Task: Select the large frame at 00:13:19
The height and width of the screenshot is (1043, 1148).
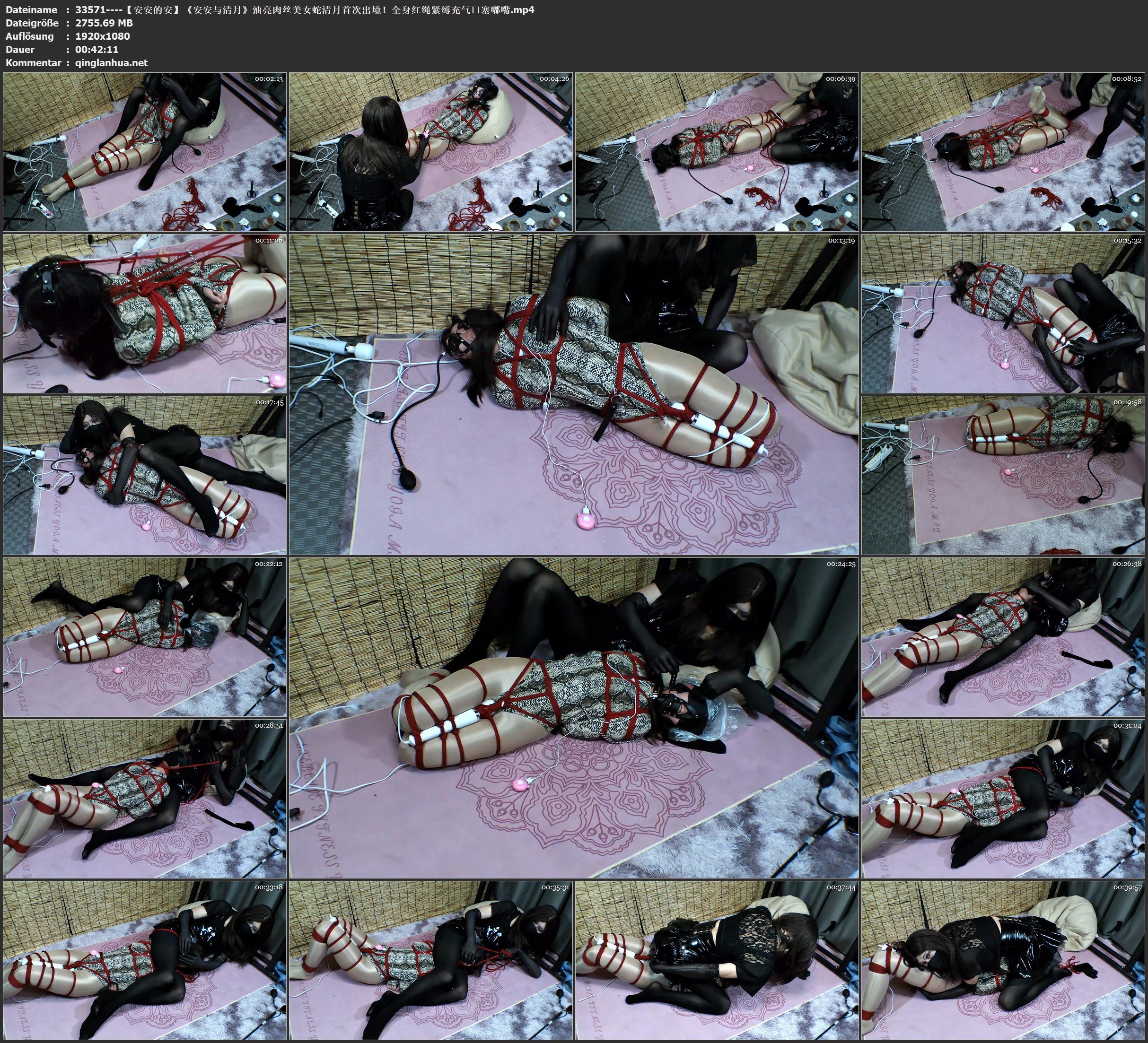Action: pos(574,394)
